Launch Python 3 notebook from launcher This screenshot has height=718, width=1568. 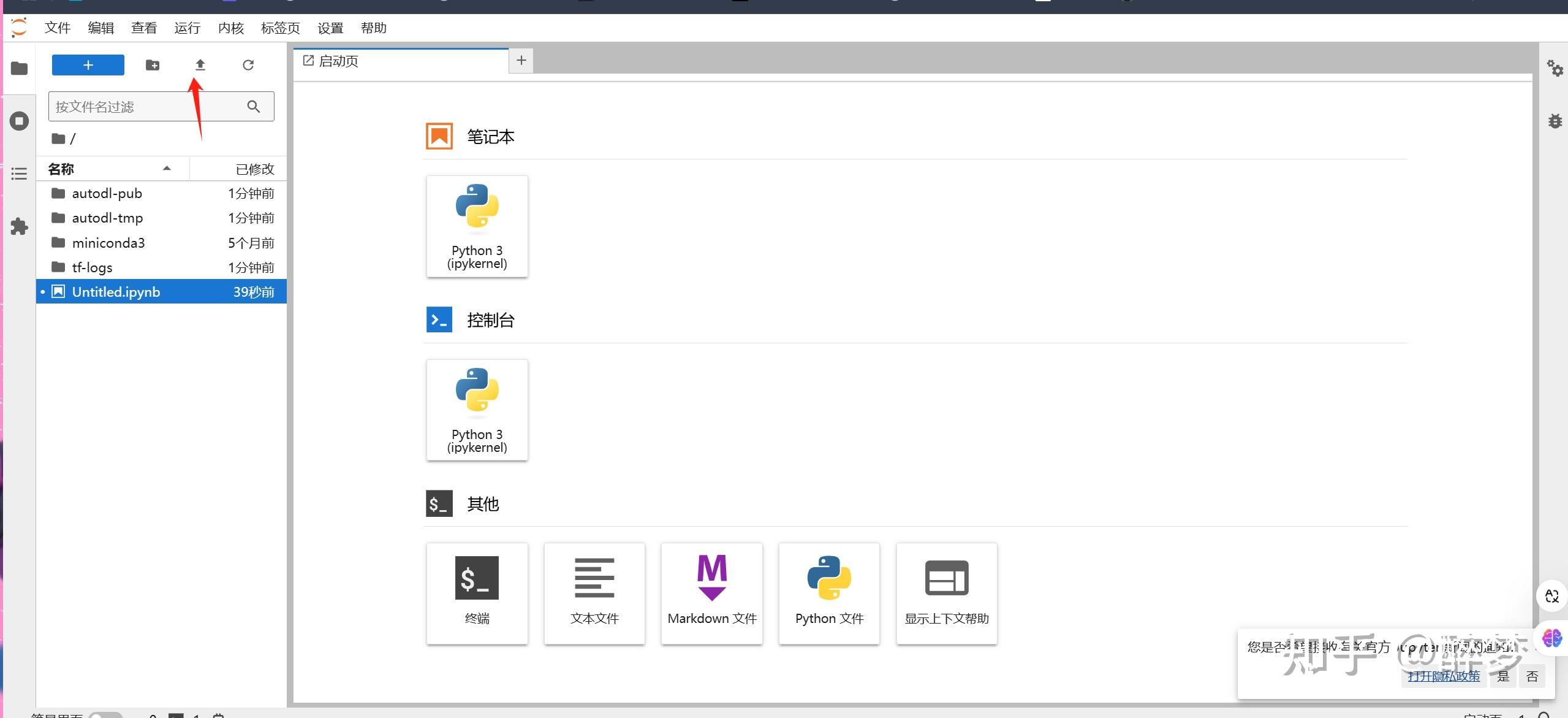click(477, 226)
